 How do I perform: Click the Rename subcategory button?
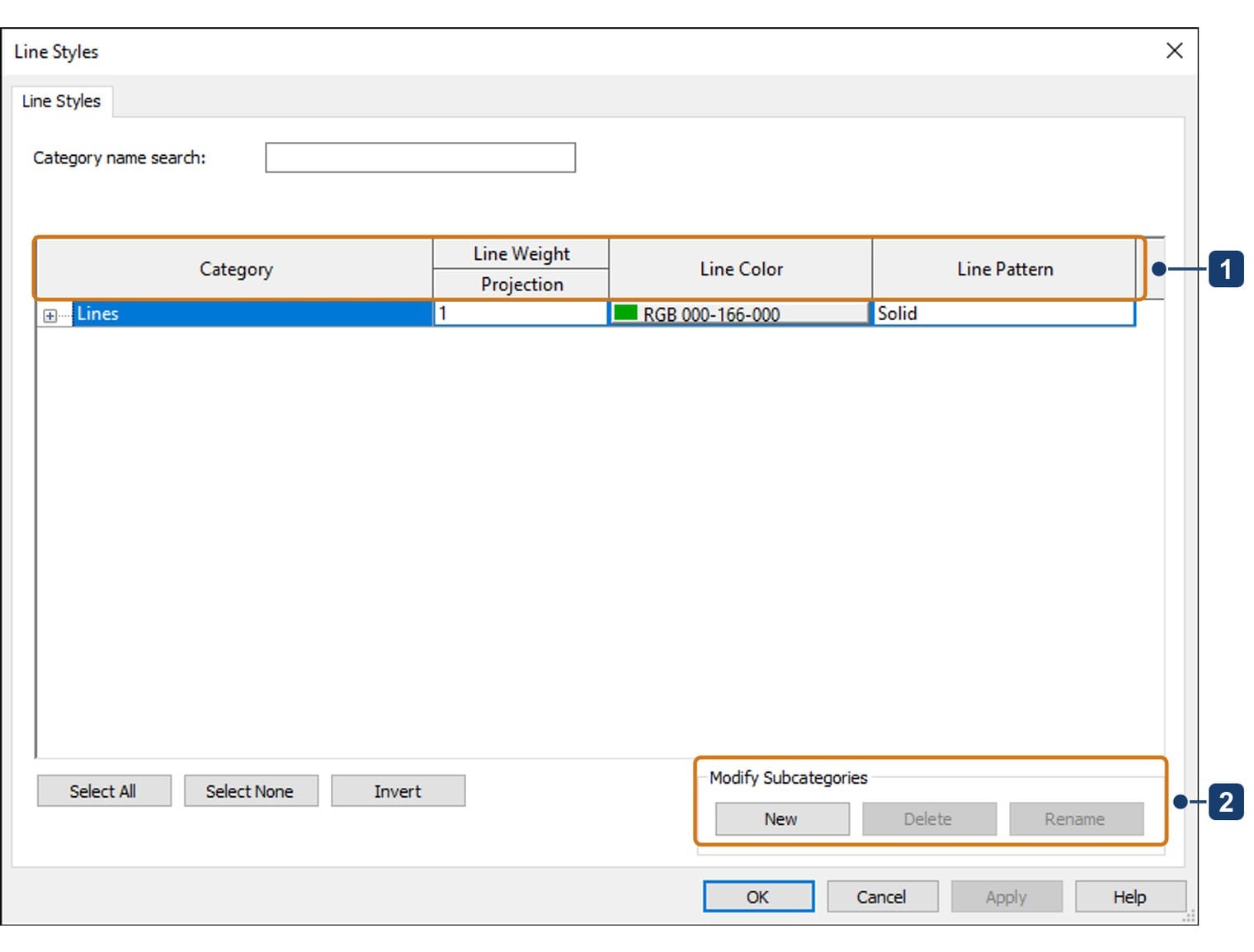tap(1076, 818)
